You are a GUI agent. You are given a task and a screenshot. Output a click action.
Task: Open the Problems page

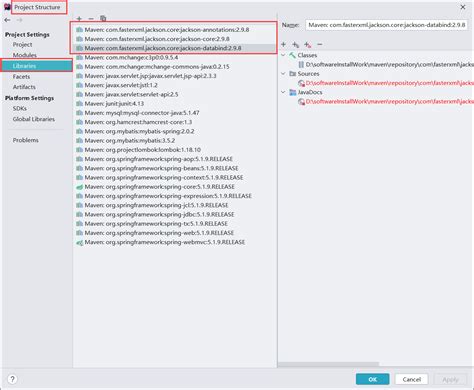26,140
